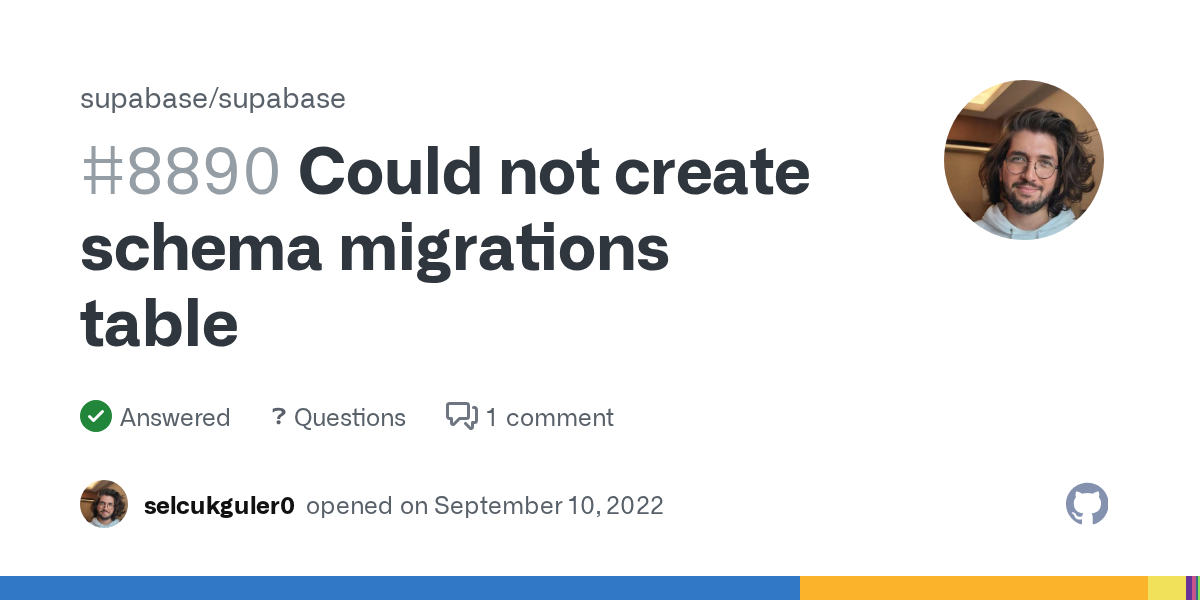Open the supabase repository name after the slash

(x=282, y=98)
